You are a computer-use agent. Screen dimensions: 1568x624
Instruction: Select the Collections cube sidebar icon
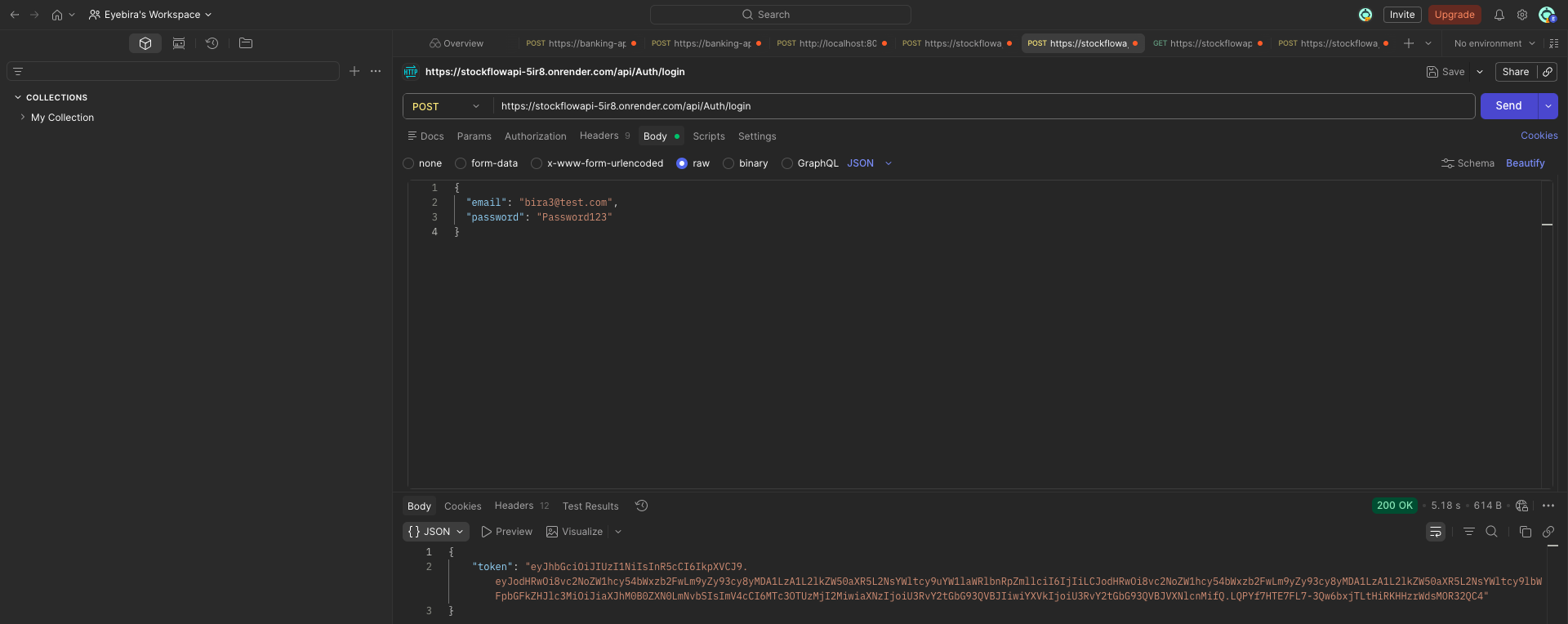pyautogui.click(x=145, y=43)
